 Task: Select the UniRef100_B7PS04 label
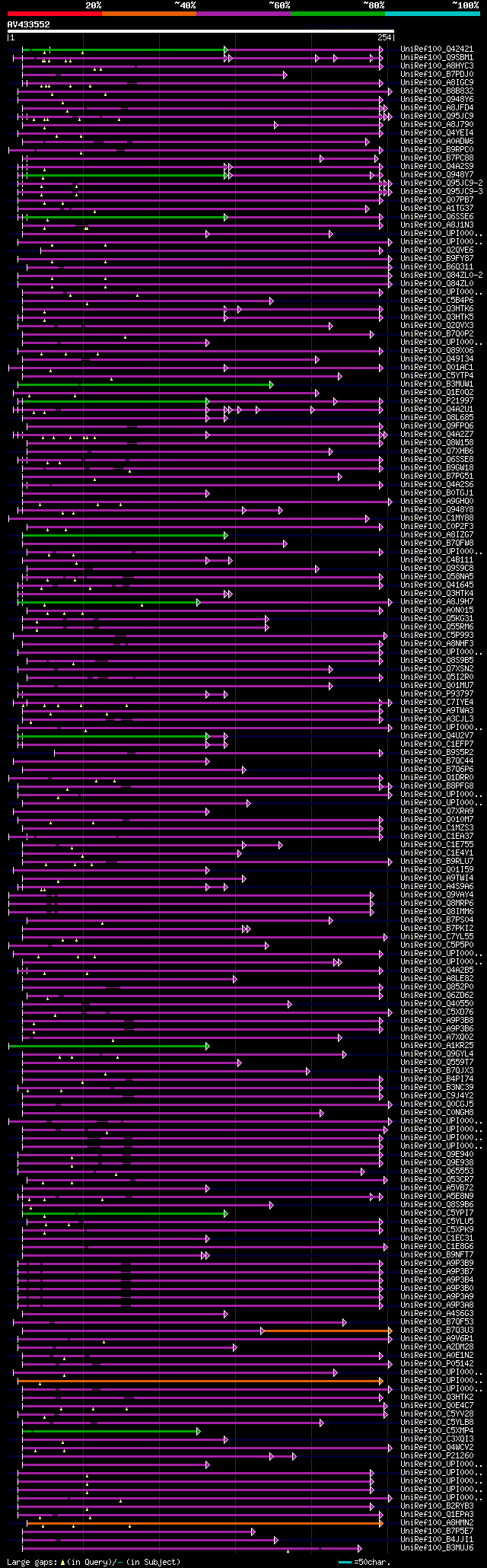point(437,919)
